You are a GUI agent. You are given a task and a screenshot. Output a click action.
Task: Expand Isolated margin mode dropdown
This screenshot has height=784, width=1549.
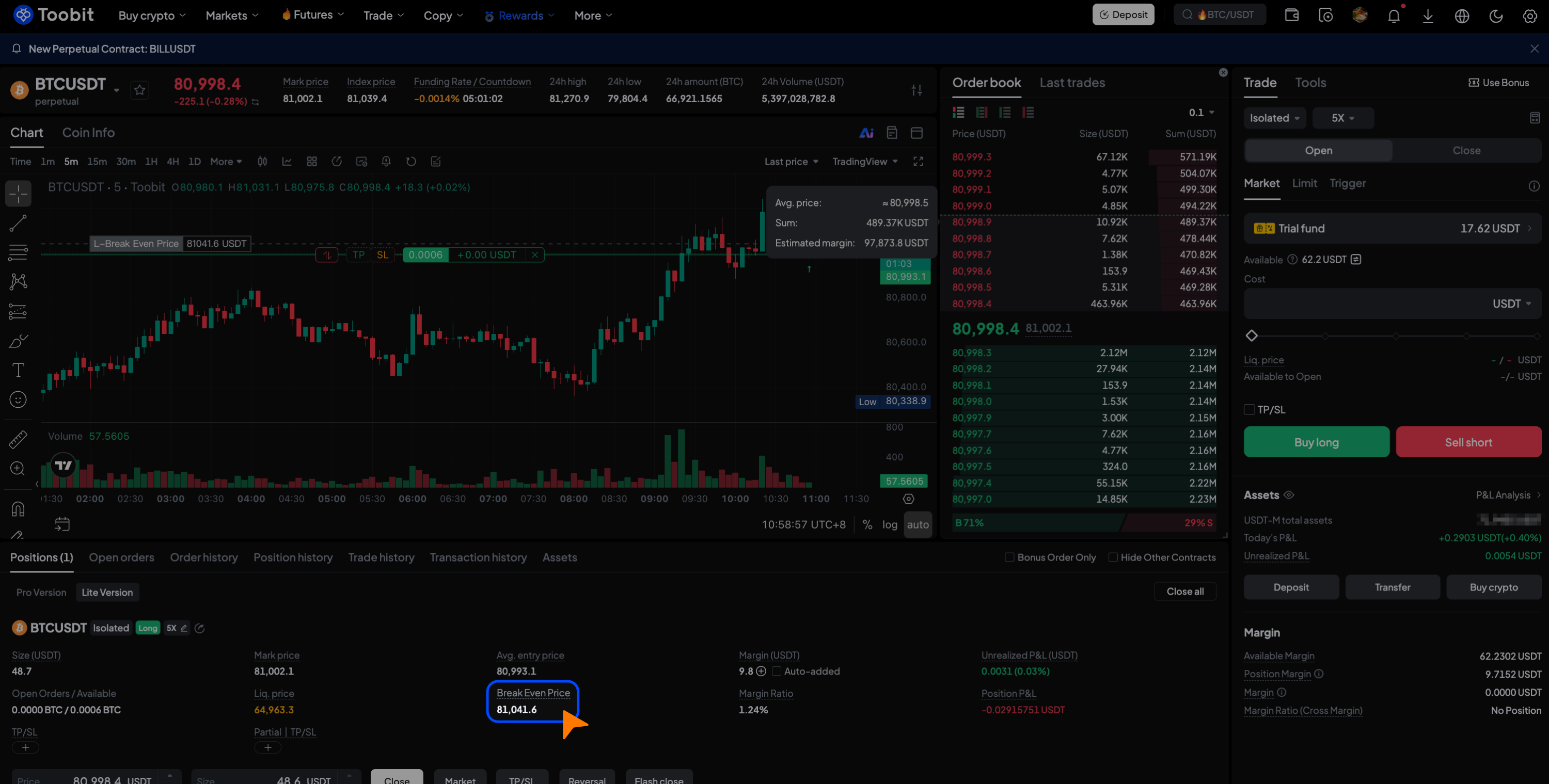[x=1274, y=118]
